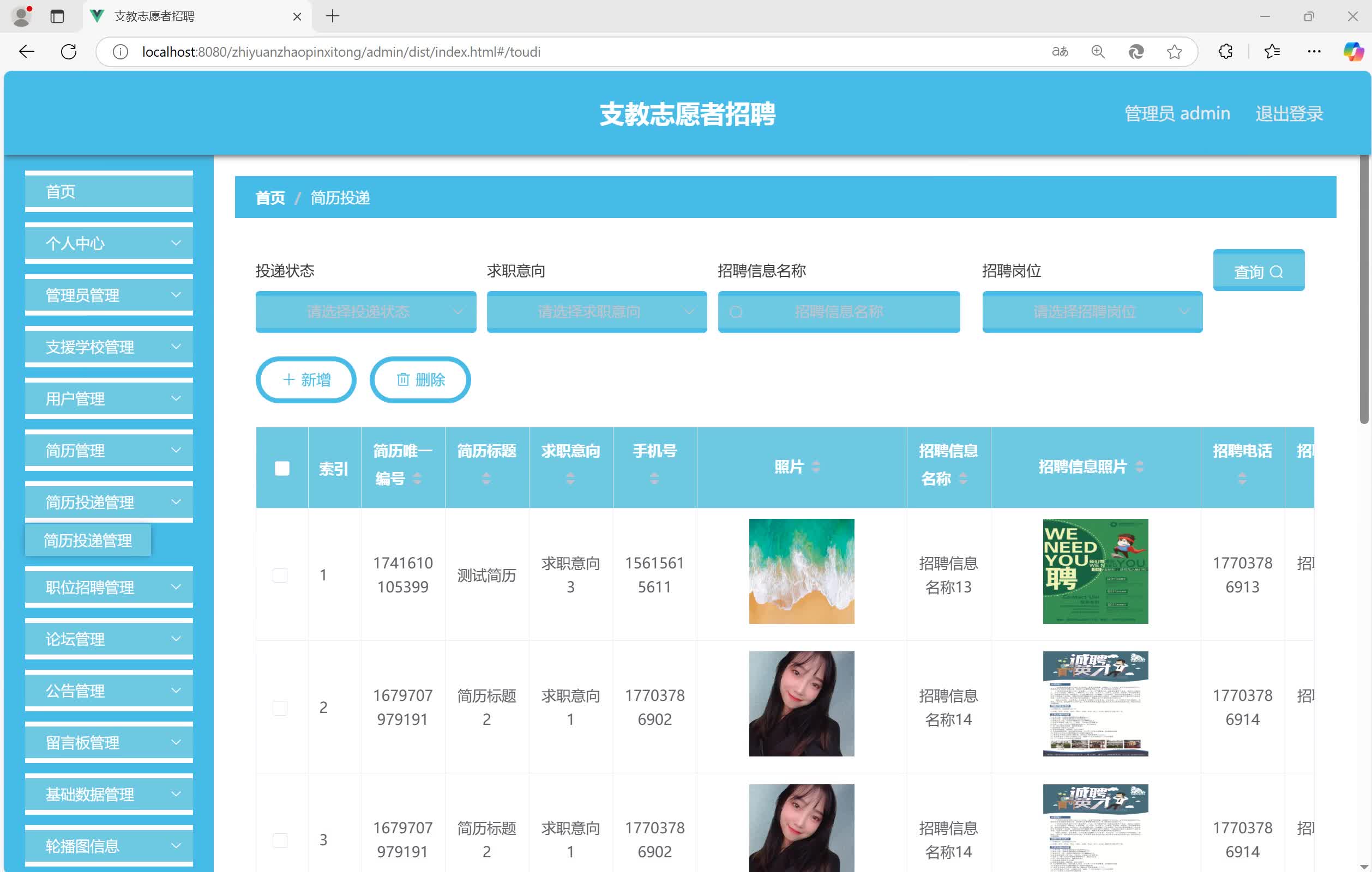This screenshot has width=1372, height=872.
Task: Open the 投递状态 dropdown
Action: point(366,312)
